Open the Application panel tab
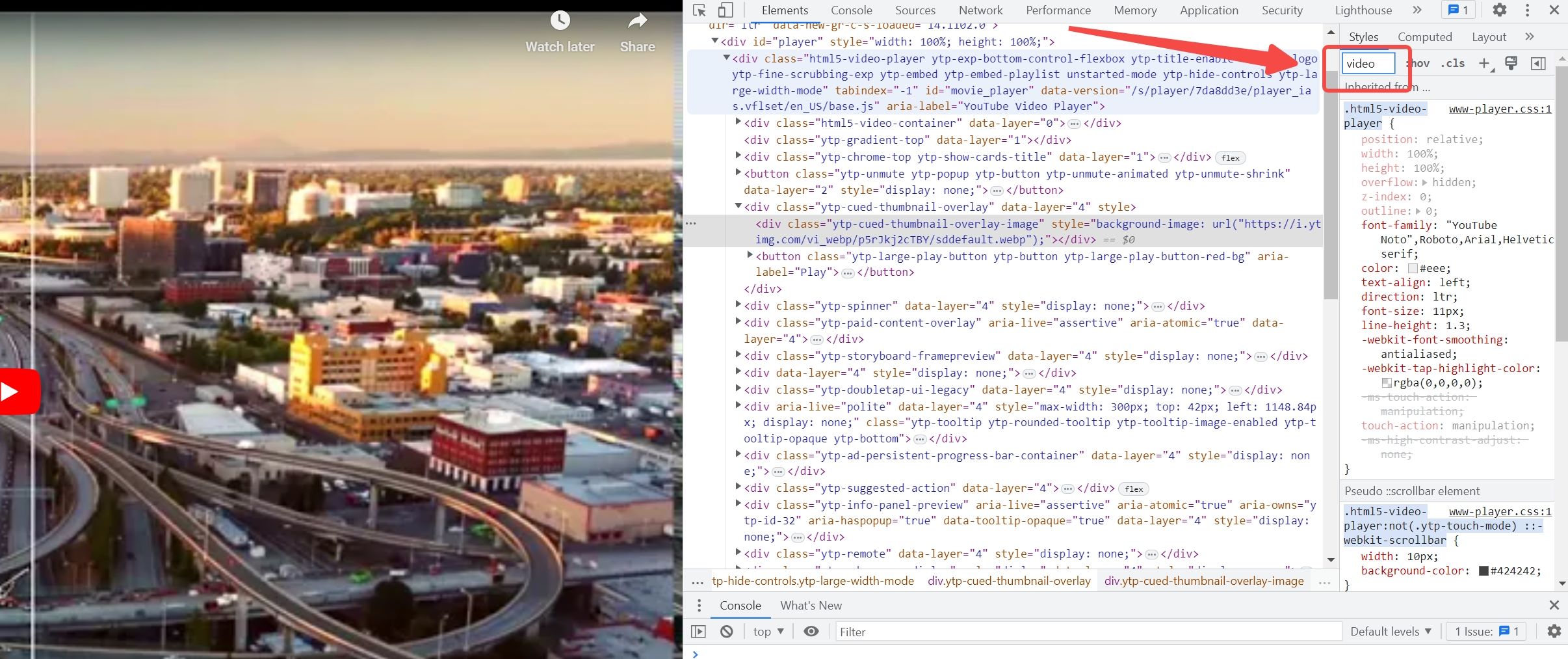This screenshot has width=1568, height=659. coord(1209,10)
